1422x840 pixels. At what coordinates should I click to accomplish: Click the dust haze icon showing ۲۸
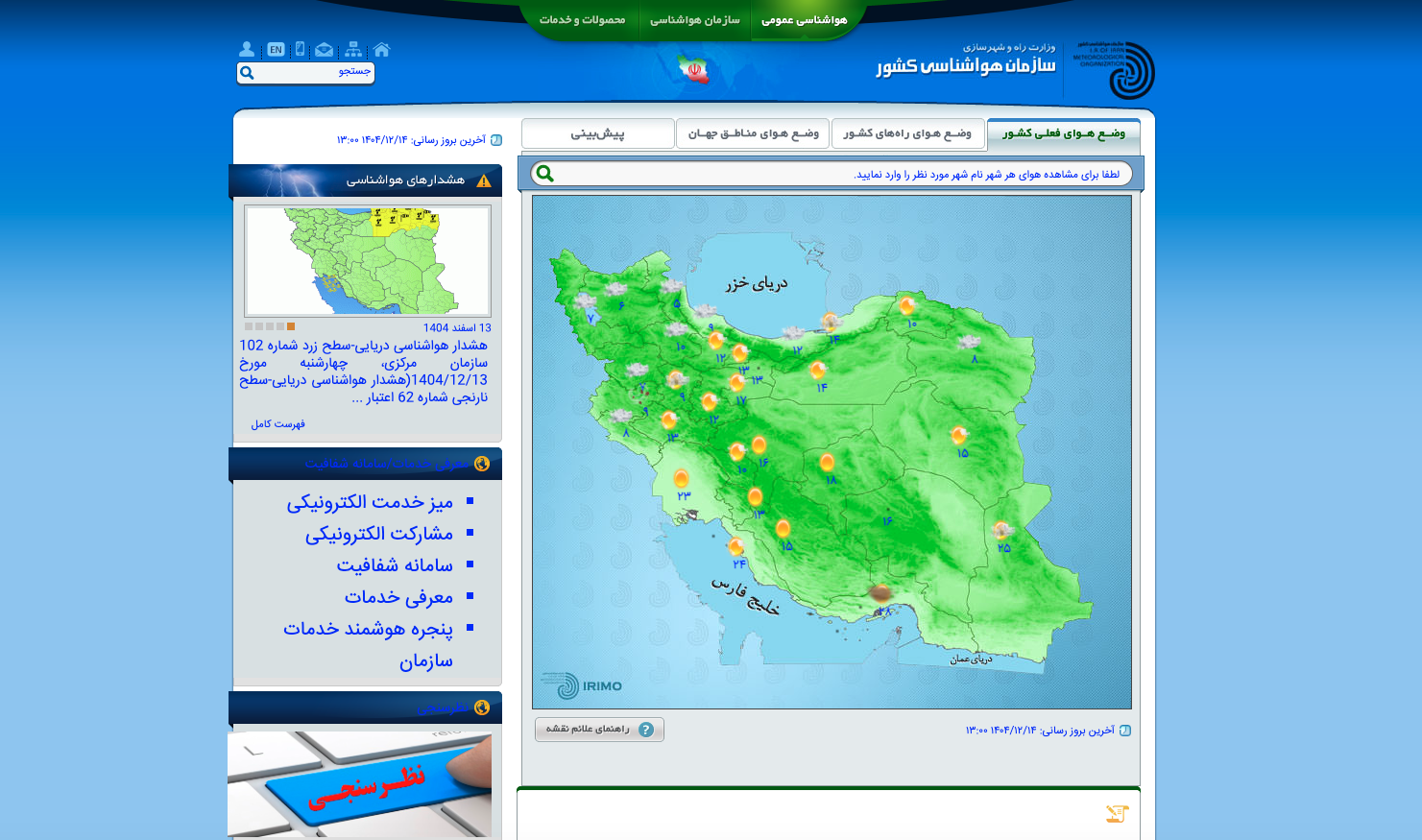pyautogui.click(x=880, y=593)
